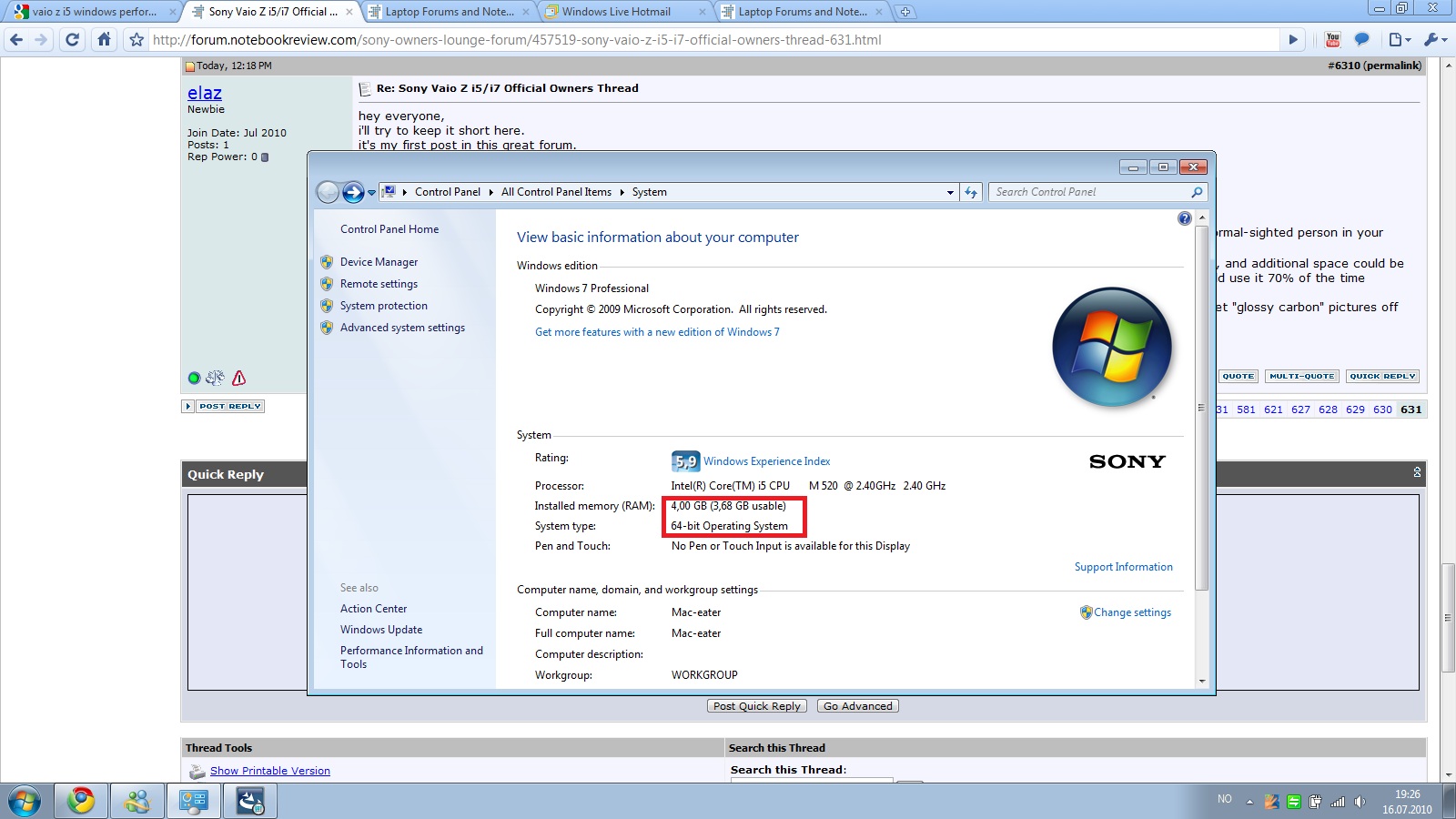Screen dimensions: 1456x819
Task: Open a new Chrome tab
Action: 905,12
